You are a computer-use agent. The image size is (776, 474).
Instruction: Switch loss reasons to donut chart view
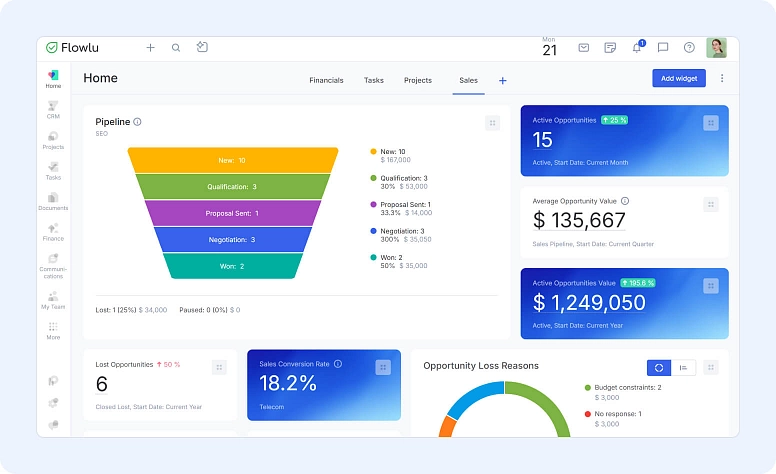click(659, 367)
